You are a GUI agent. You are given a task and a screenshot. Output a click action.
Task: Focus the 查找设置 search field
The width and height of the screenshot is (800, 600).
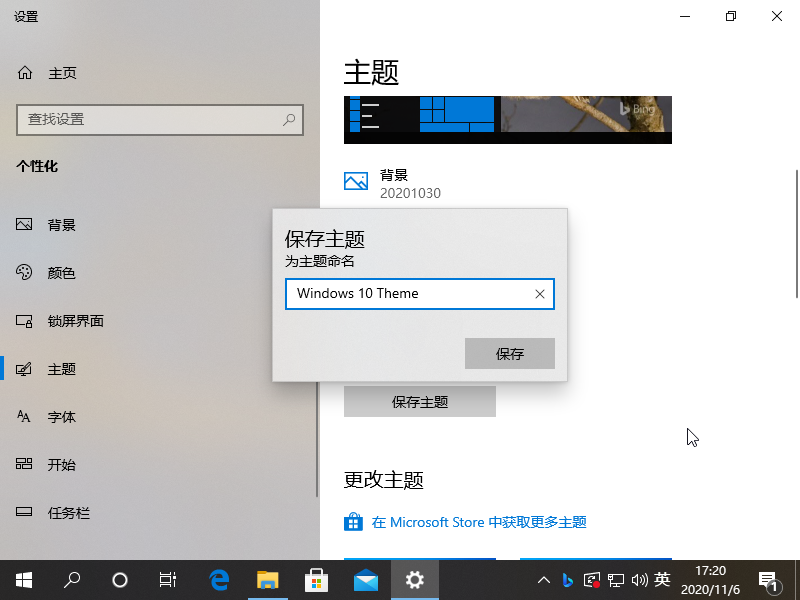click(x=160, y=120)
